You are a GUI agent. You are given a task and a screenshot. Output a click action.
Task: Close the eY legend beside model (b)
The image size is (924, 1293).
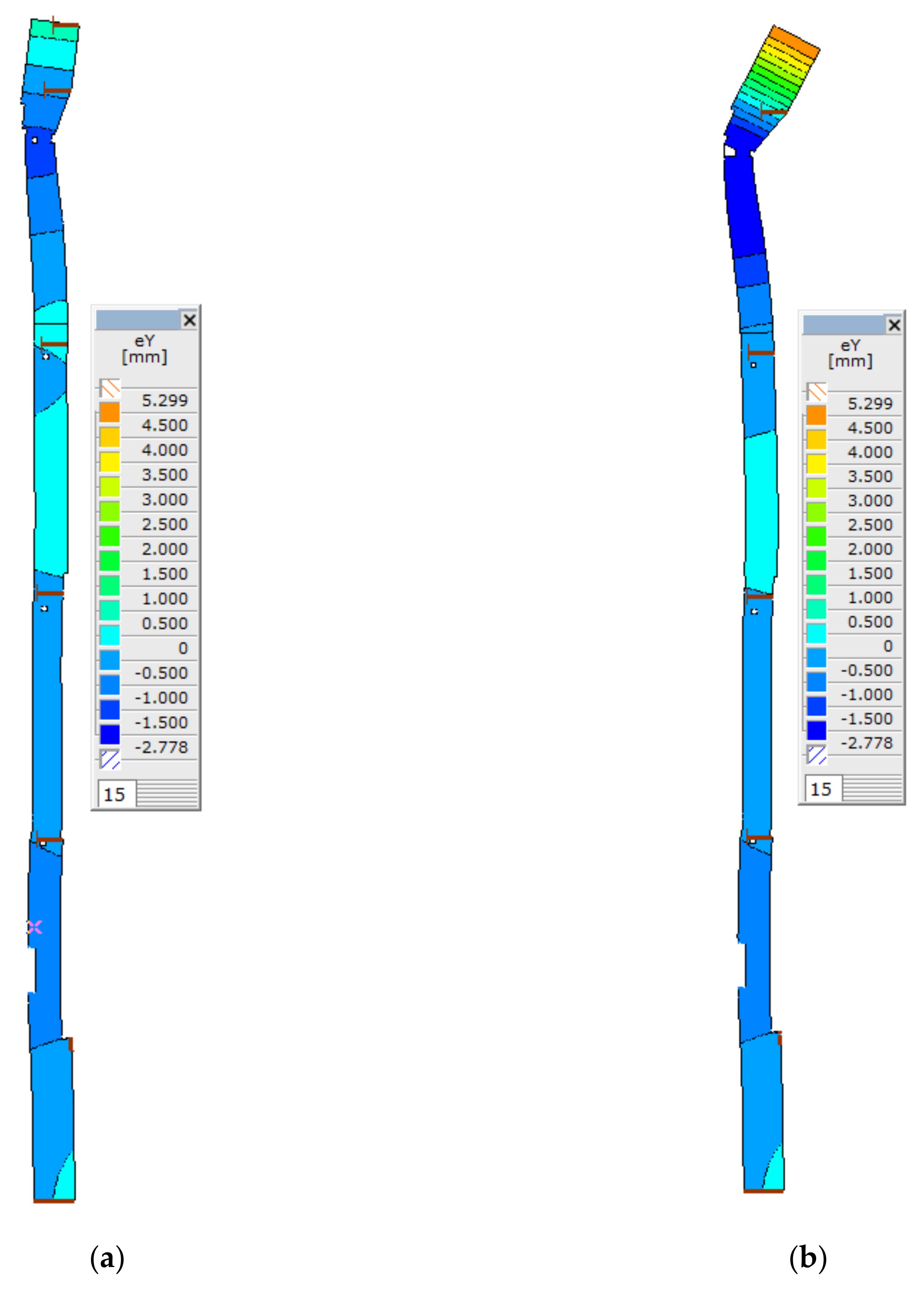click(x=894, y=325)
